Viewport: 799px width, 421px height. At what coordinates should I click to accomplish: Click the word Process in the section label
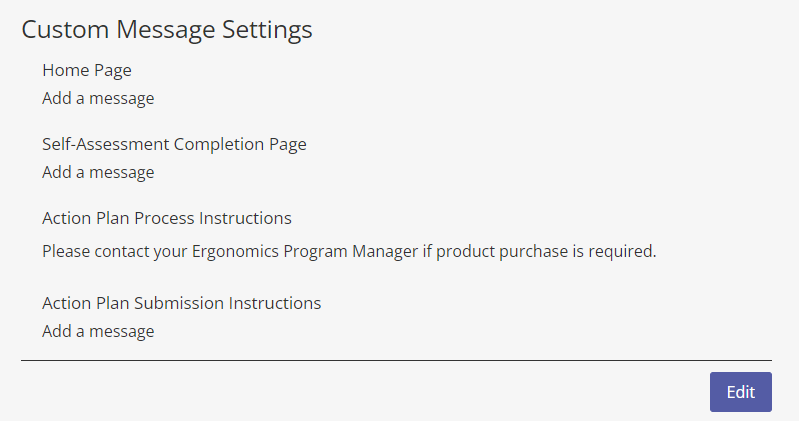(x=164, y=218)
